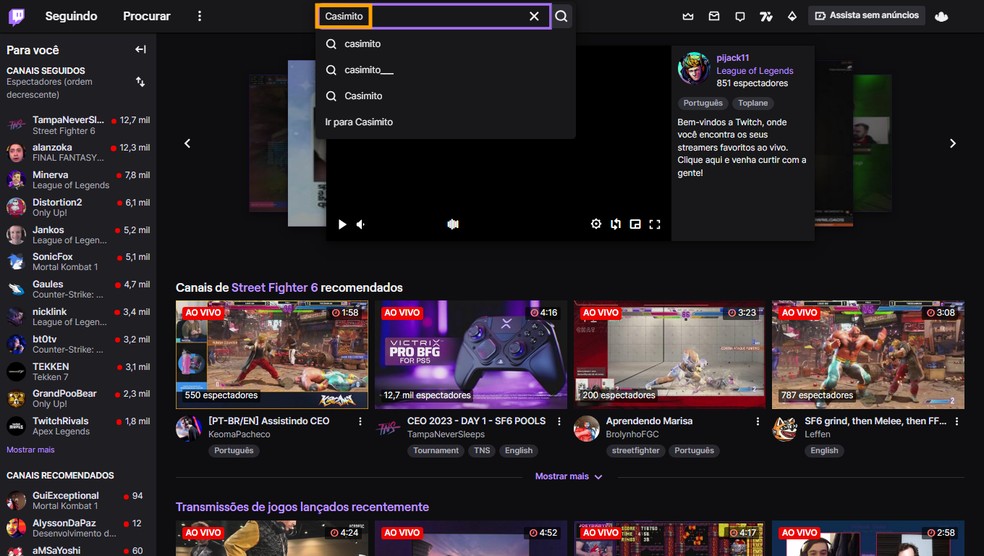Open TwitchRivals channel in sidebar
This screenshot has width=984, height=556.
coord(78,426)
